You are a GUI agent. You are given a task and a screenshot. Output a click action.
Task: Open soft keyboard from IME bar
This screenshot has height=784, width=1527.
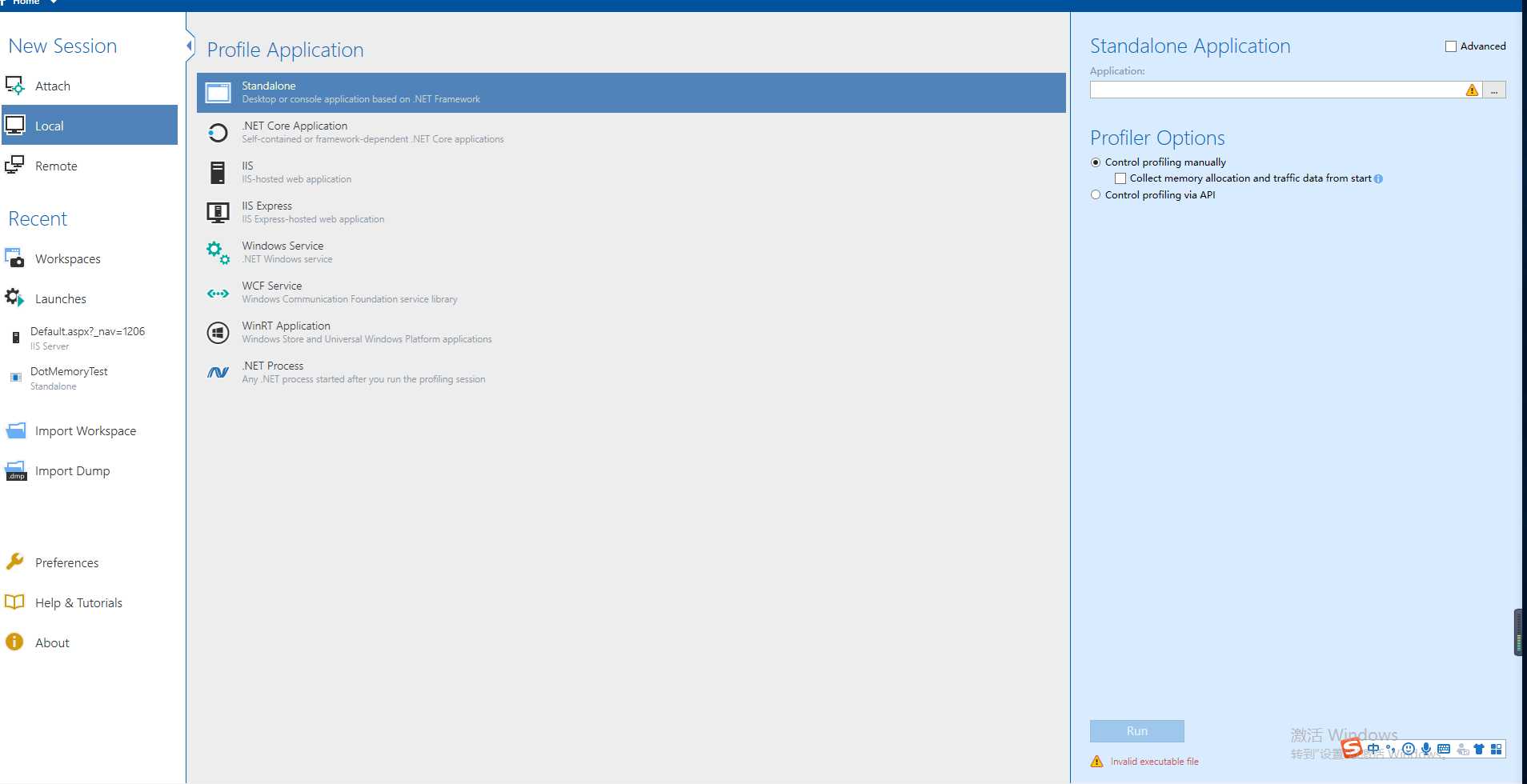point(1444,750)
